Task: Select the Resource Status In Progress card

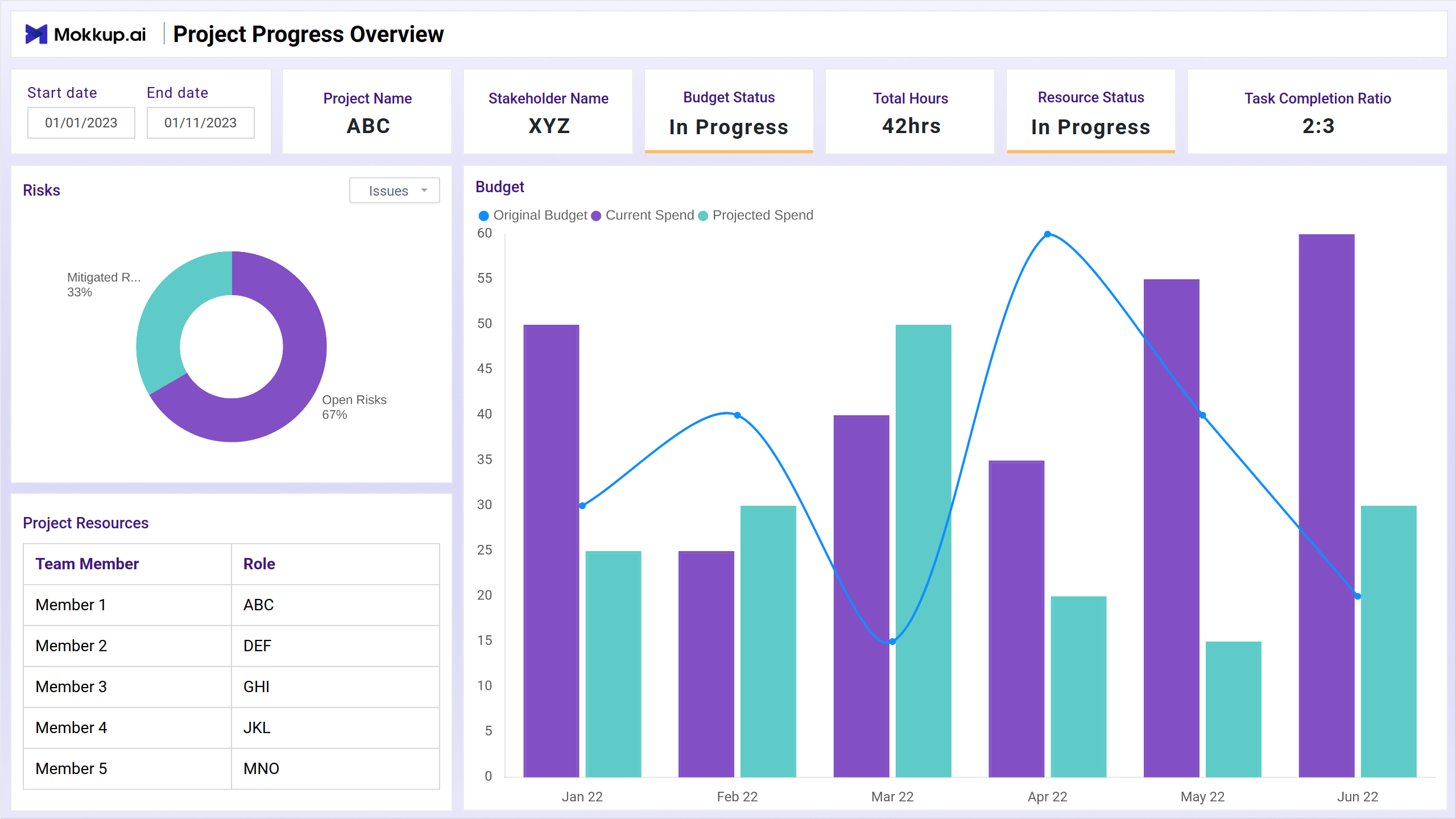Action: 1091,111
